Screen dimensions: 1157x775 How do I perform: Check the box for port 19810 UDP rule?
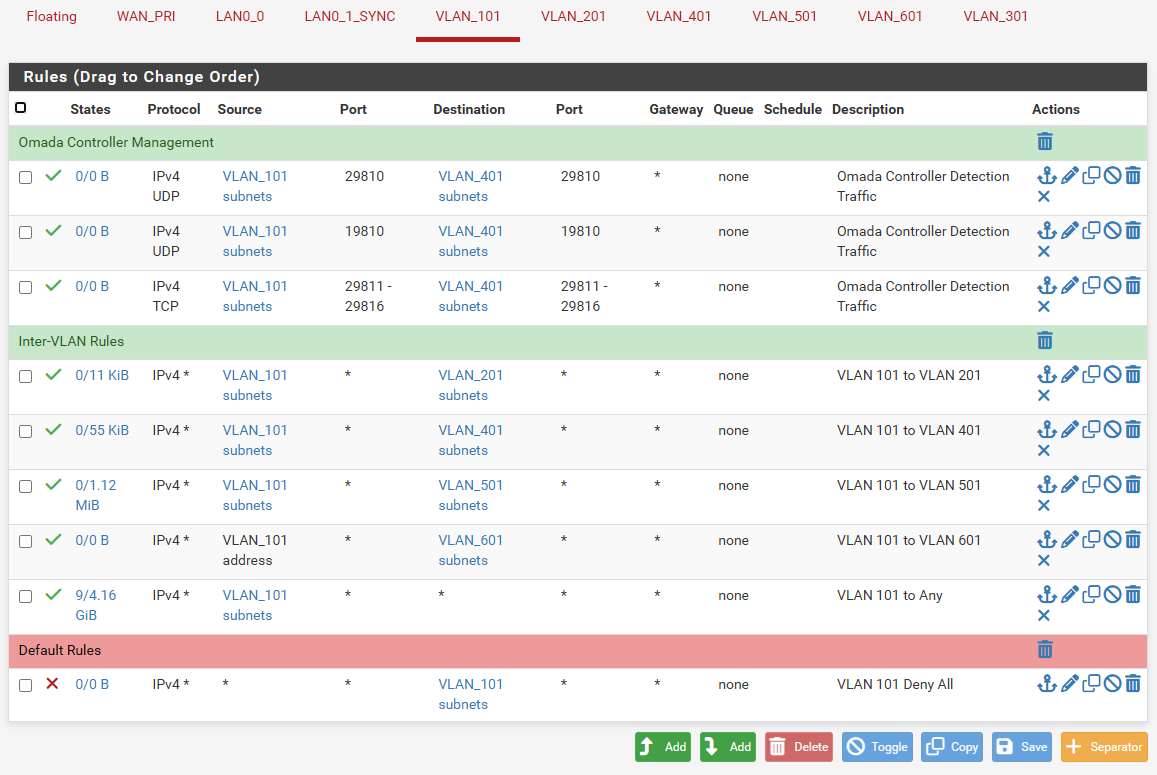point(26,232)
